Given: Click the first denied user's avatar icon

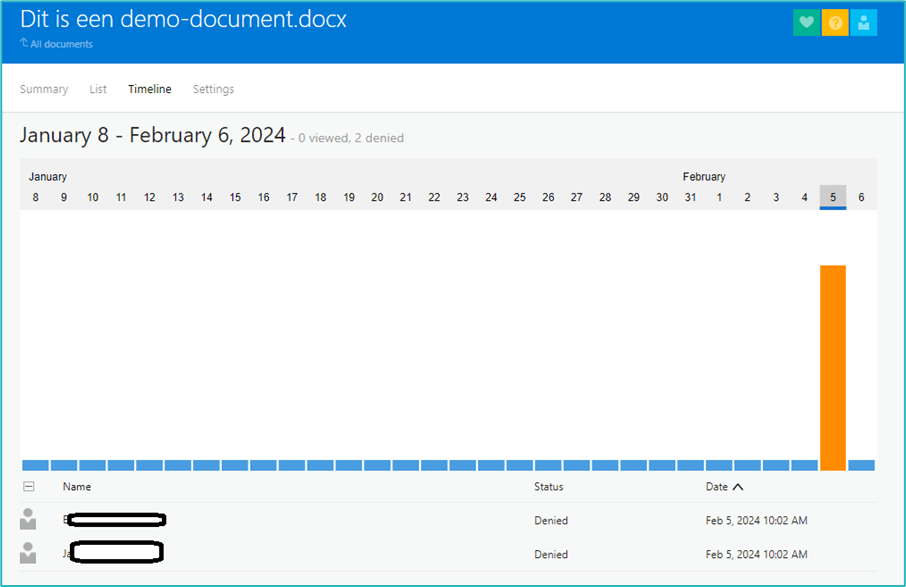Looking at the screenshot, I should pyautogui.click(x=28, y=519).
